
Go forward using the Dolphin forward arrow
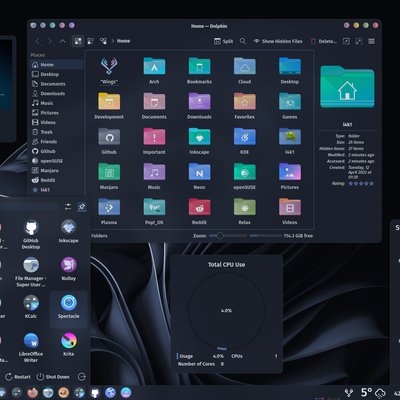50,41
